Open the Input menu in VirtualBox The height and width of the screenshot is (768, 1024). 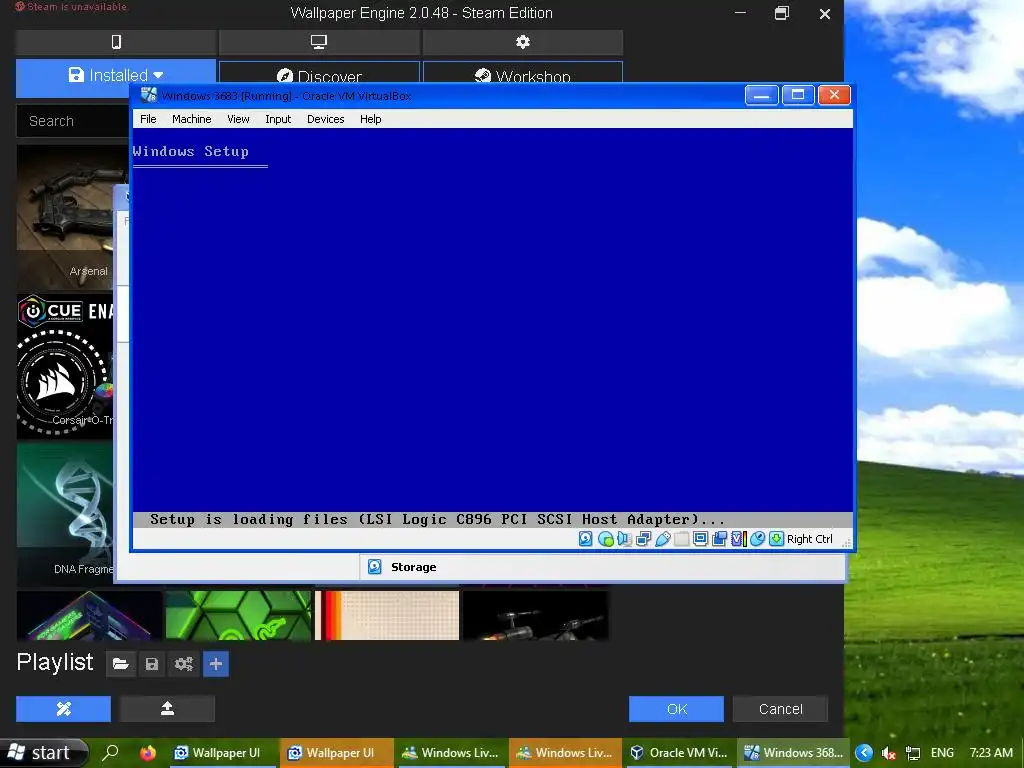[x=278, y=119]
